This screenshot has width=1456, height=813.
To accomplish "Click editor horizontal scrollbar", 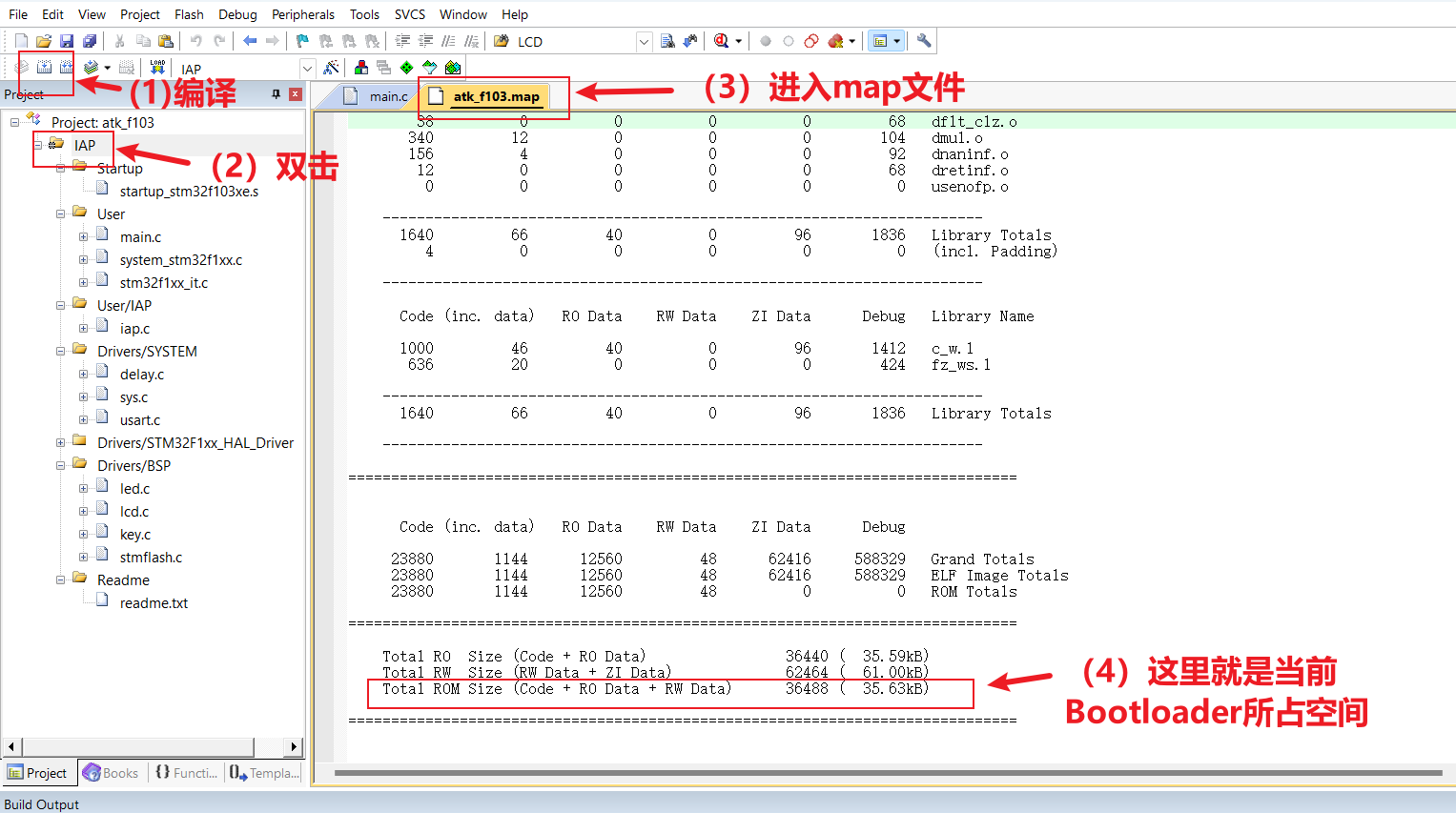I will 887,773.
